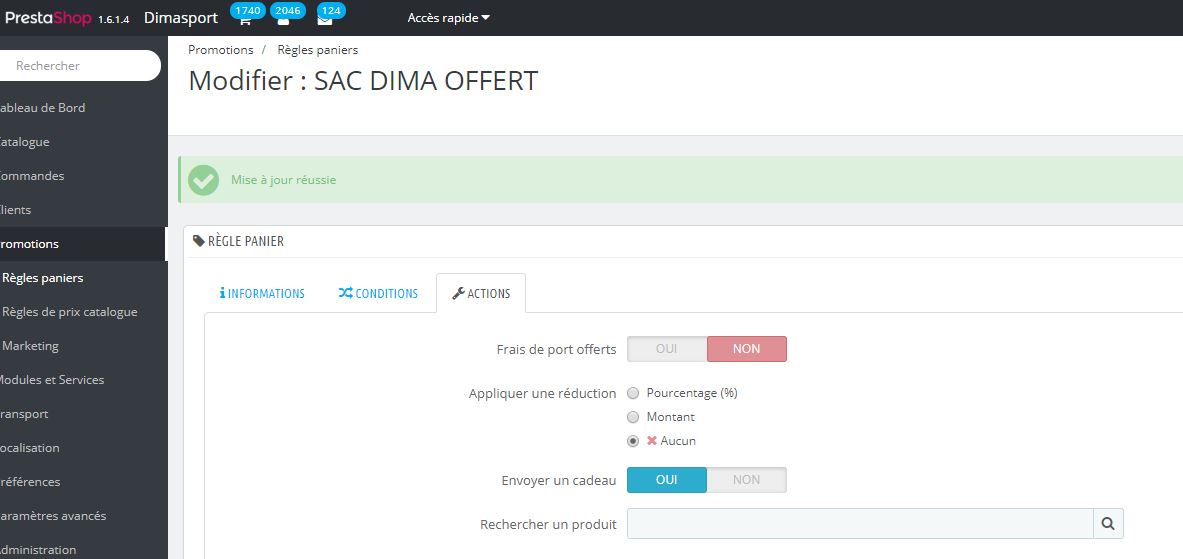1183x559 pixels.
Task: Click the Rechercher un produit input field
Action: point(860,524)
